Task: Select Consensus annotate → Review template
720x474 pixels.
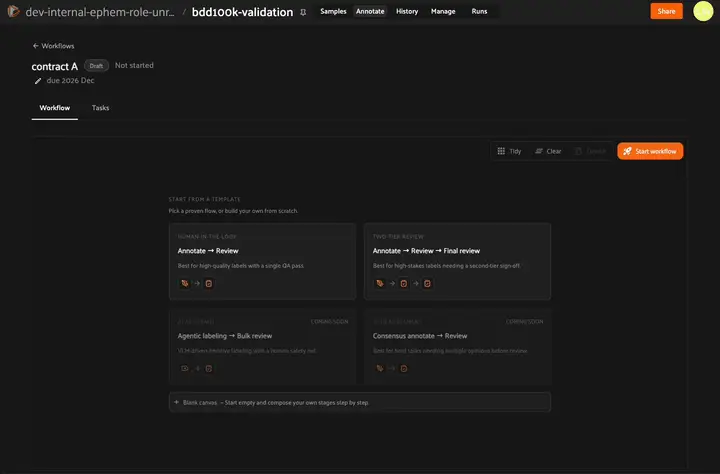Action: pyautogui.click(x=457, y=346)
